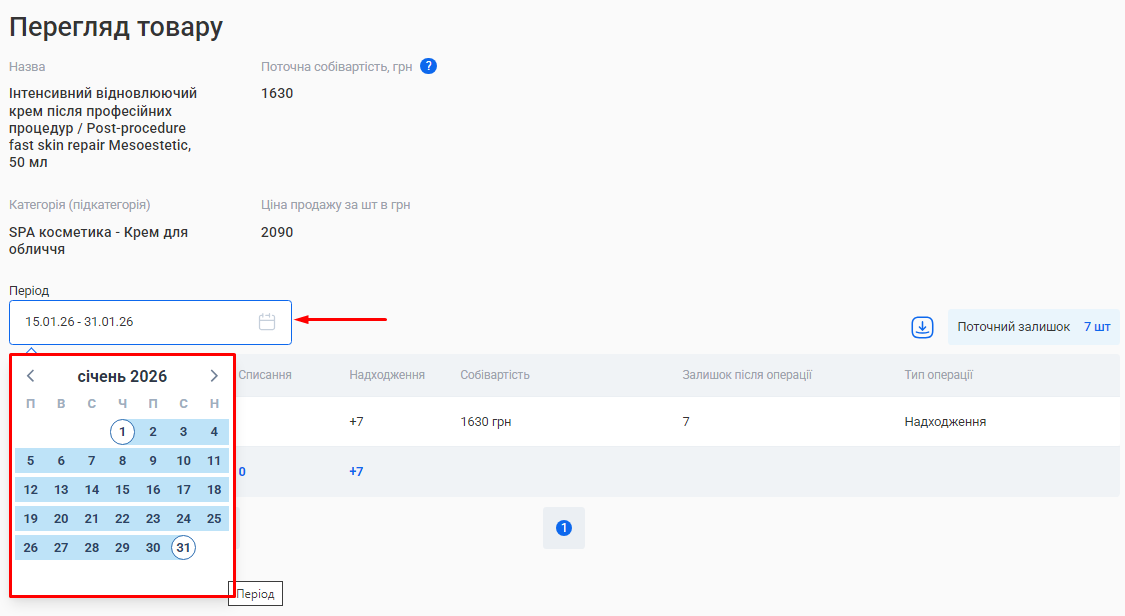Screen dimensions: 1125x616
Task: Select January 8 in the calendar
Action: (x=122, y=461)
